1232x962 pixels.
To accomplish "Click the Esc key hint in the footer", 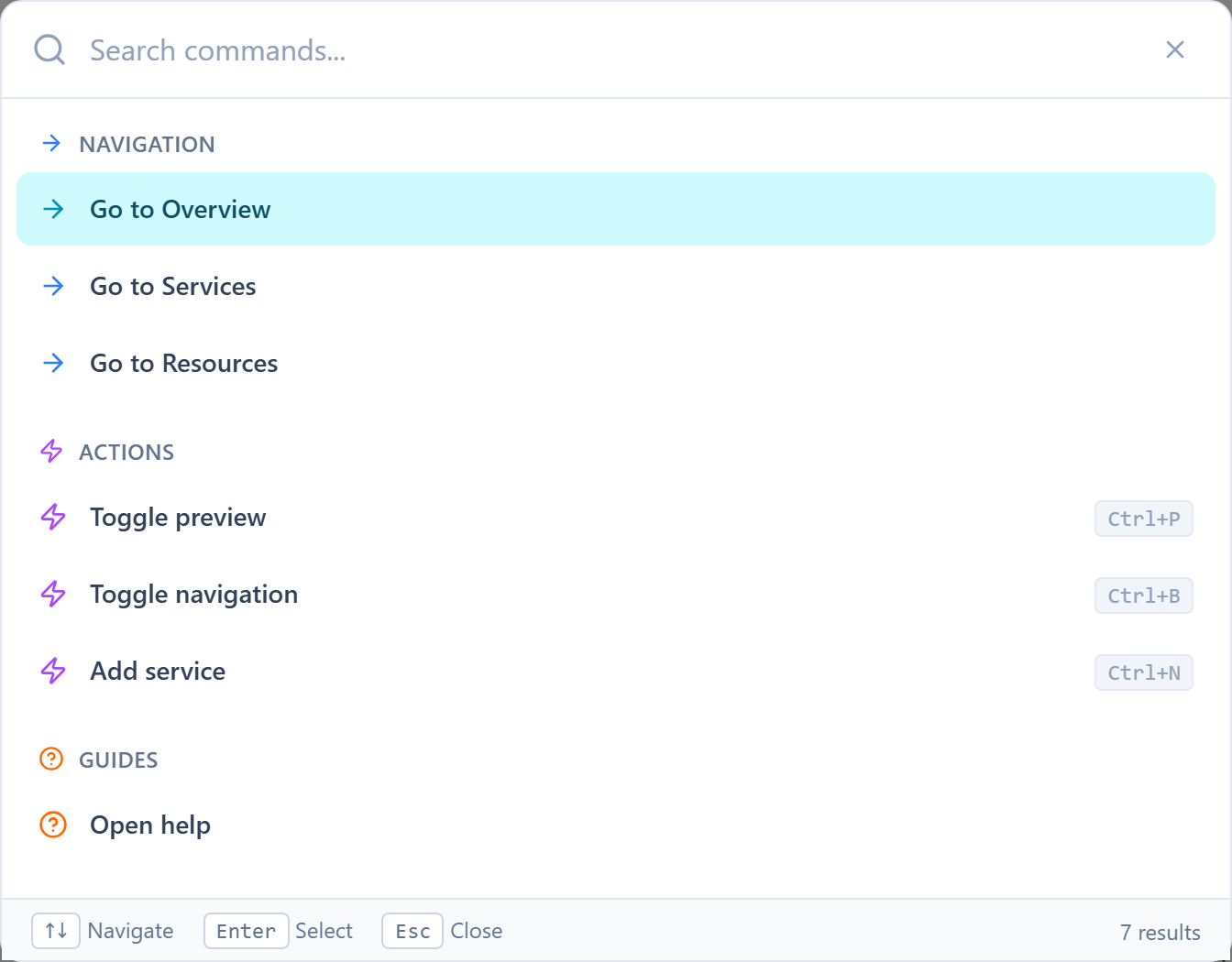I will pyautogui.click(x=412, y=931).
